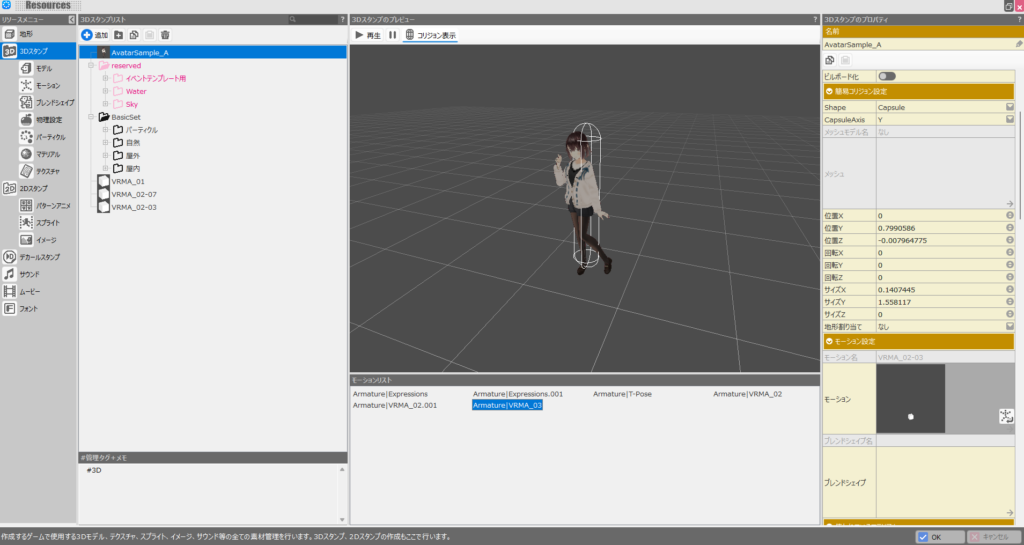Collapse the 簡易コリジョン設定 section

(x=830, y=91)
